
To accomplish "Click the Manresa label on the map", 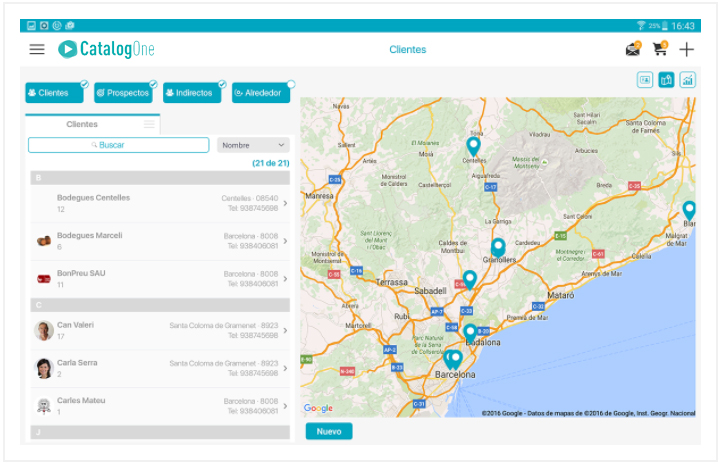I will tap(319, 196).
